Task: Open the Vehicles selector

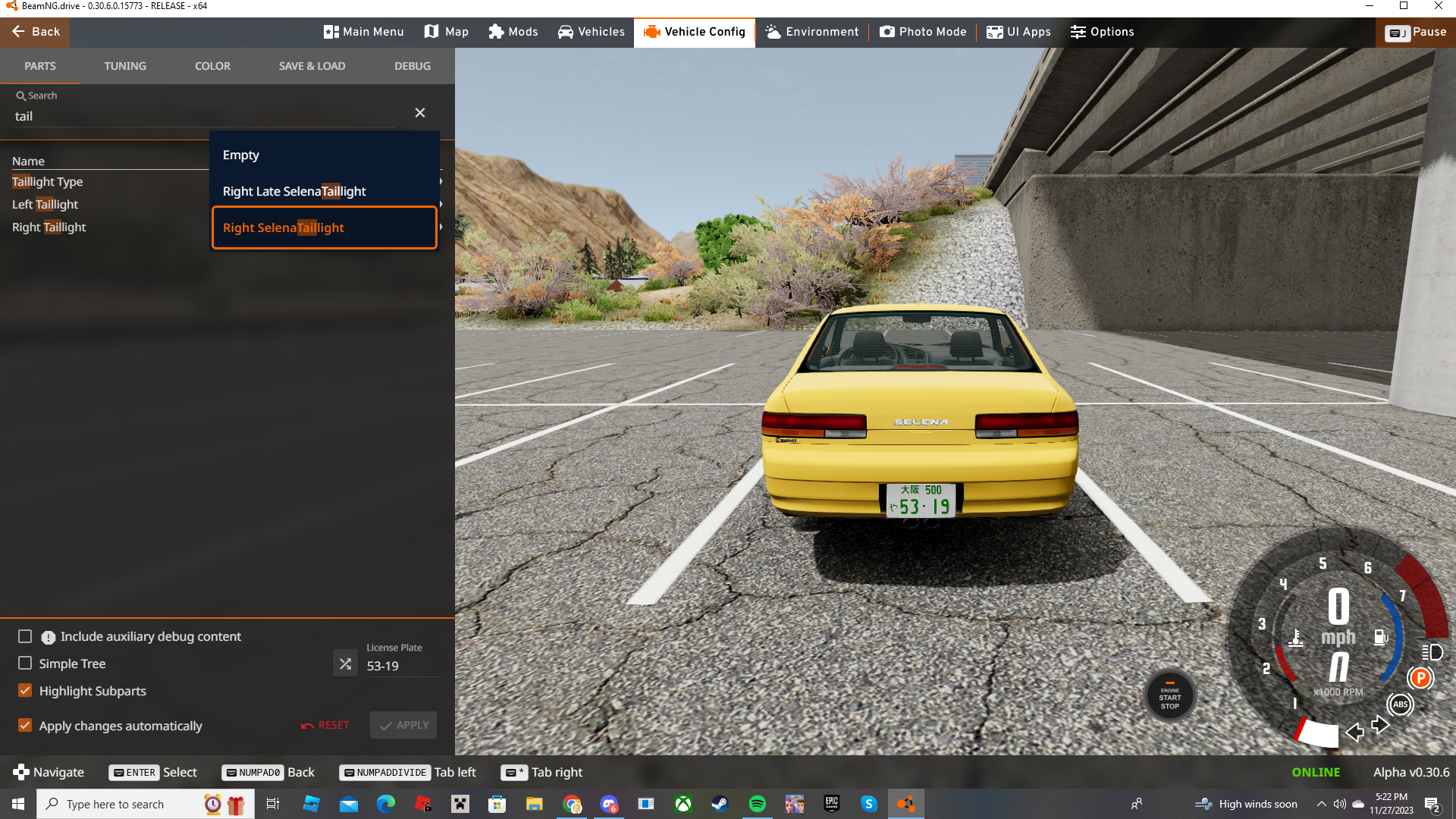Action: [x=591, y=32]
